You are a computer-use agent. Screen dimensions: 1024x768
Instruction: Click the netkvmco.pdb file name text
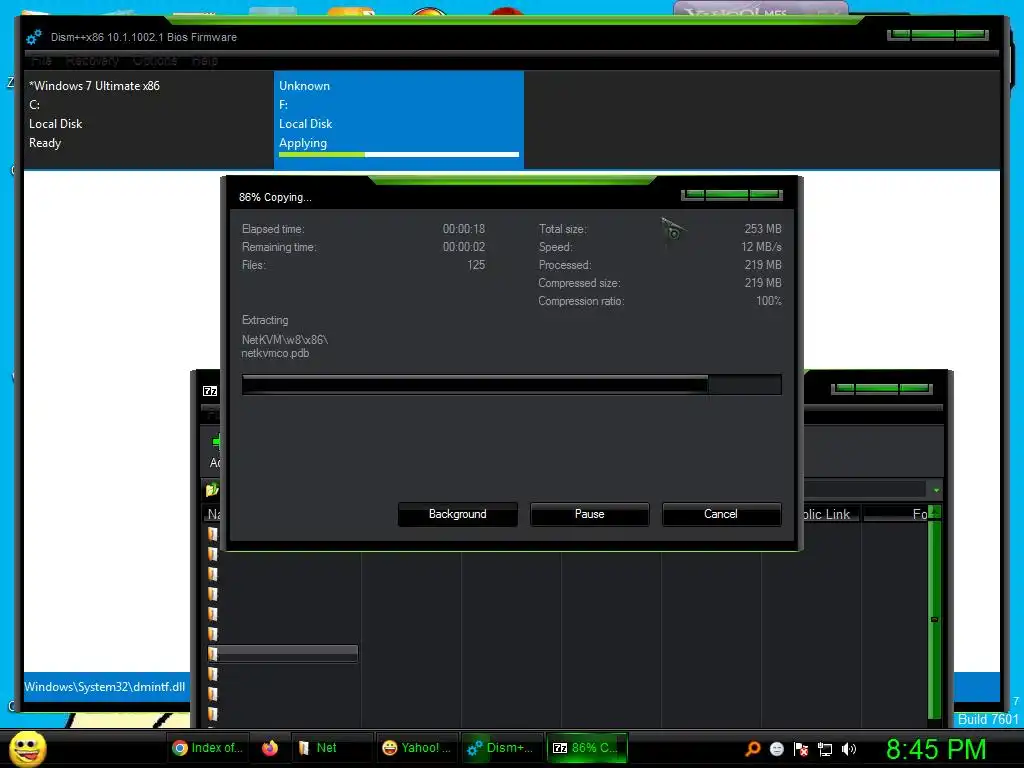pos(275,353)
